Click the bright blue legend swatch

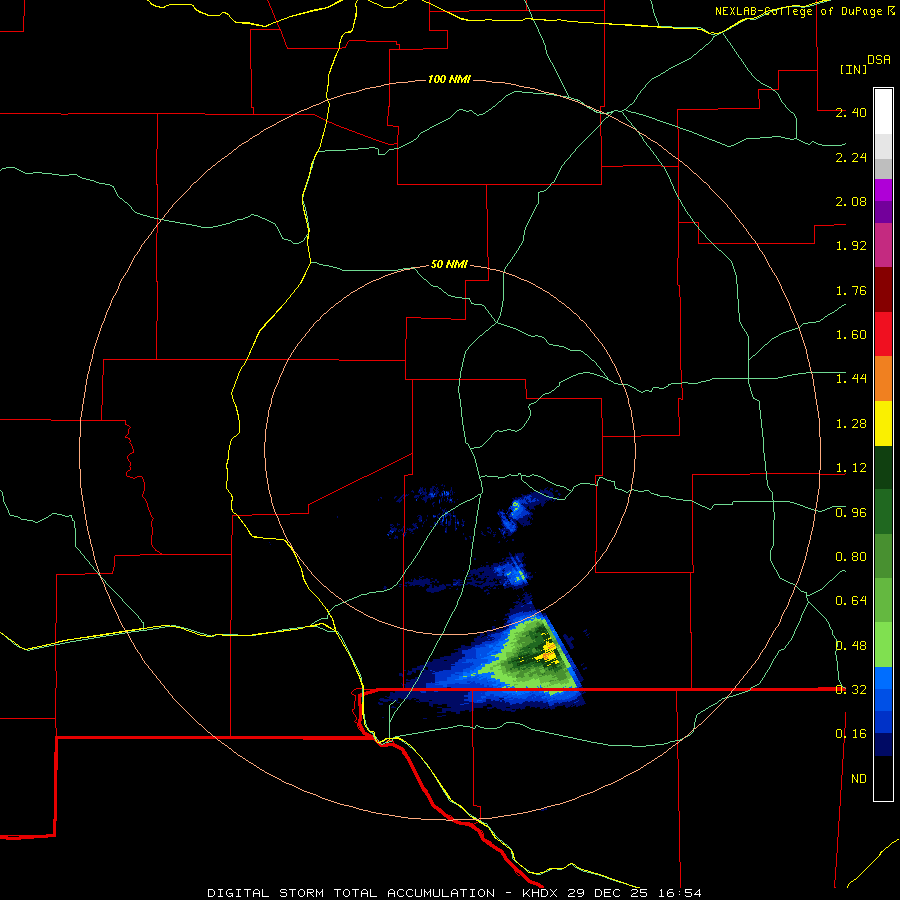coord(883,678)
